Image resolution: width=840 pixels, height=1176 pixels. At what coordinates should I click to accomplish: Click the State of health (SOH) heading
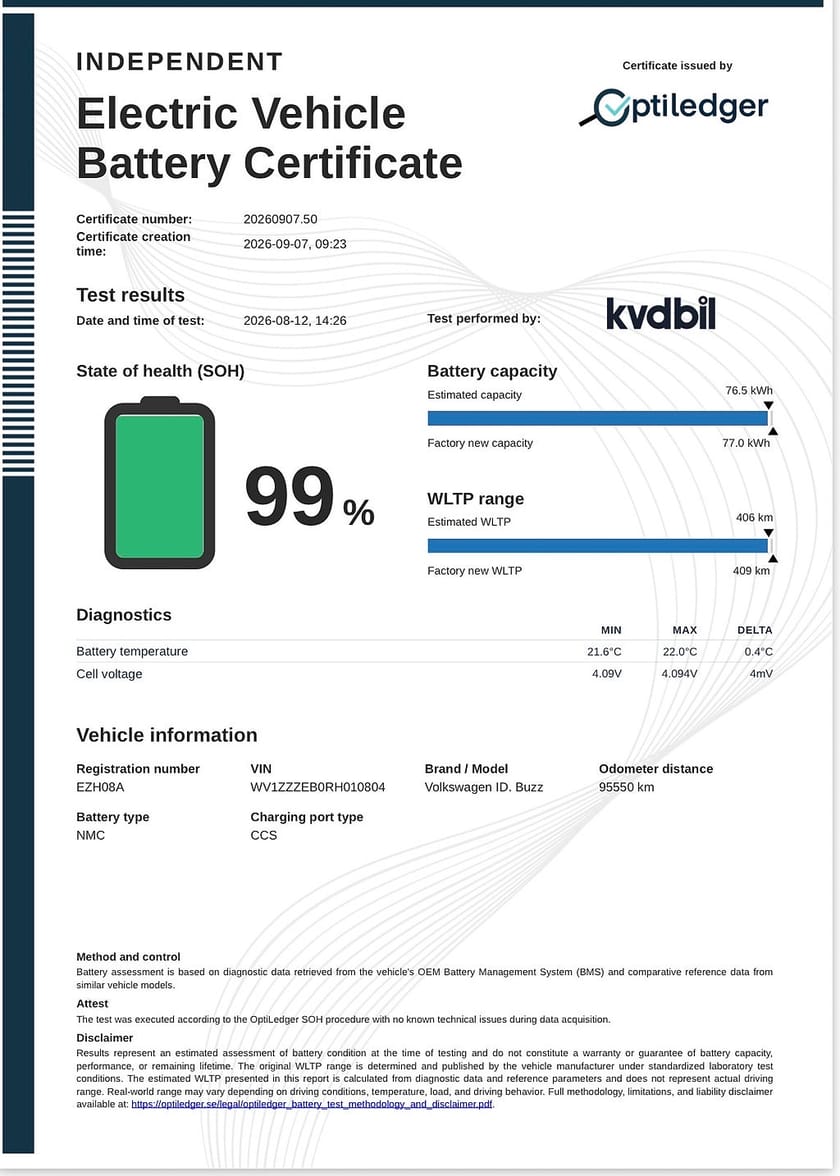pos(160,371)
